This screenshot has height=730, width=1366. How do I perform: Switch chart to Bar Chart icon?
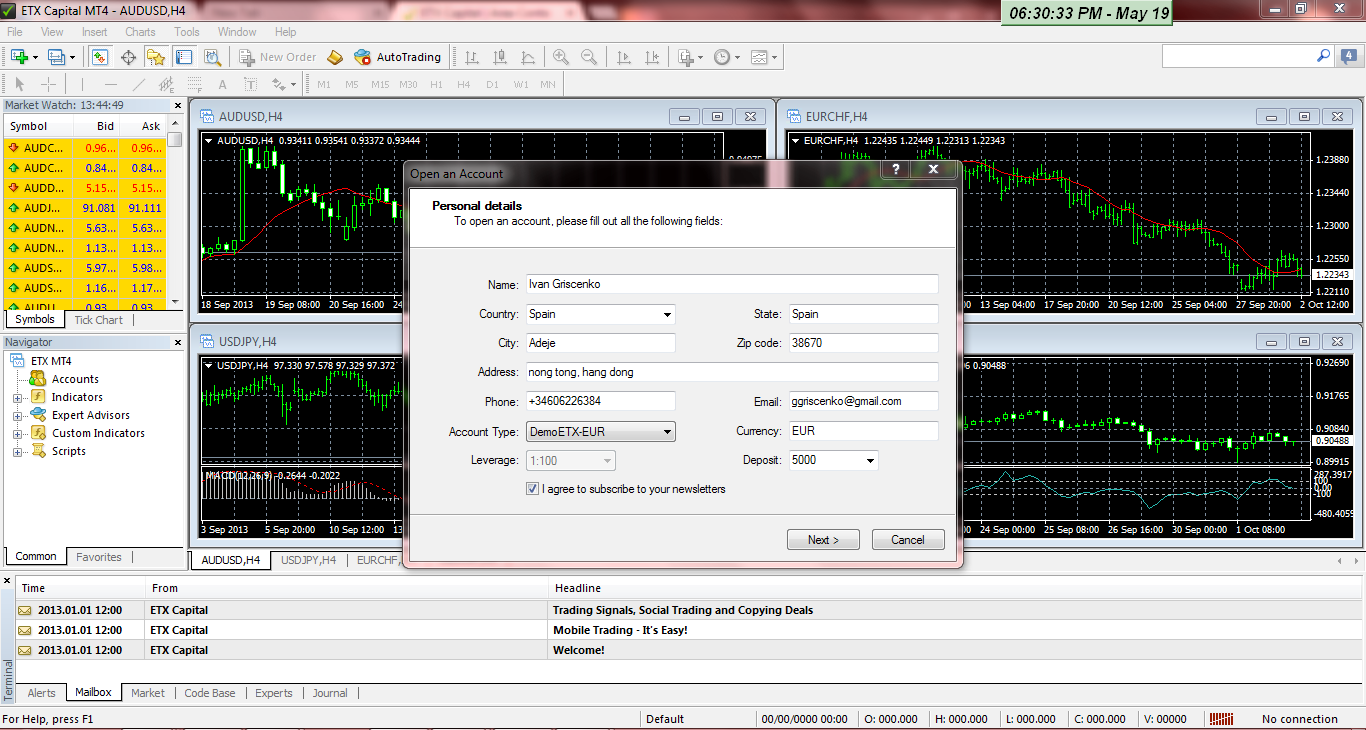click(x=470, y=57)
